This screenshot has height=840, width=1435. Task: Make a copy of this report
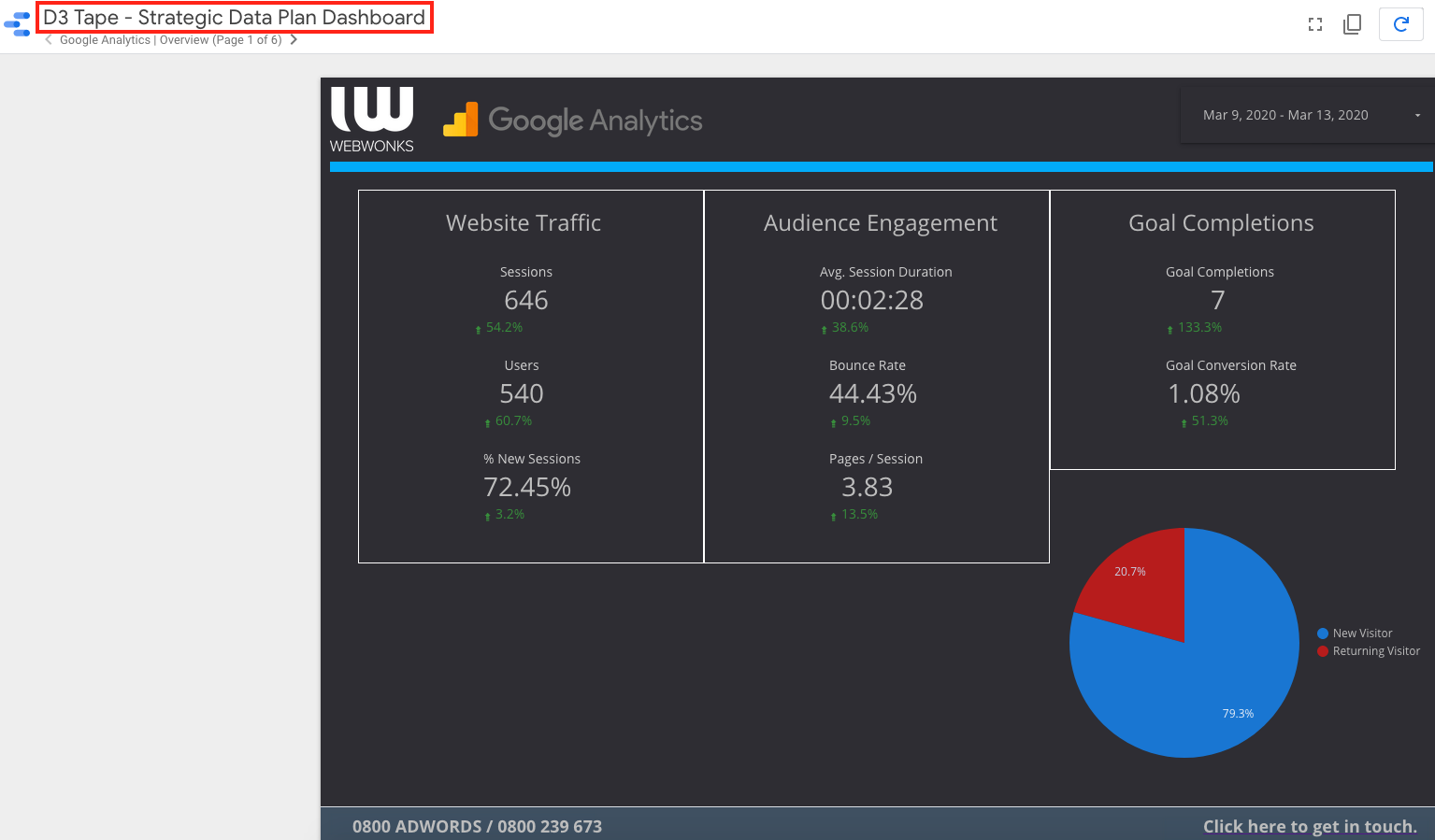click(1352, 25)
